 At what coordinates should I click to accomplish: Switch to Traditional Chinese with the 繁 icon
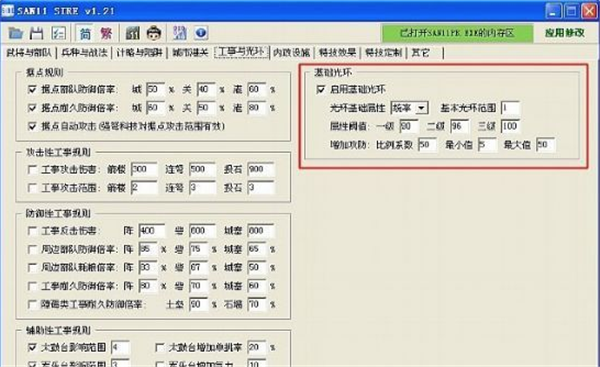[x=106, y=33]
